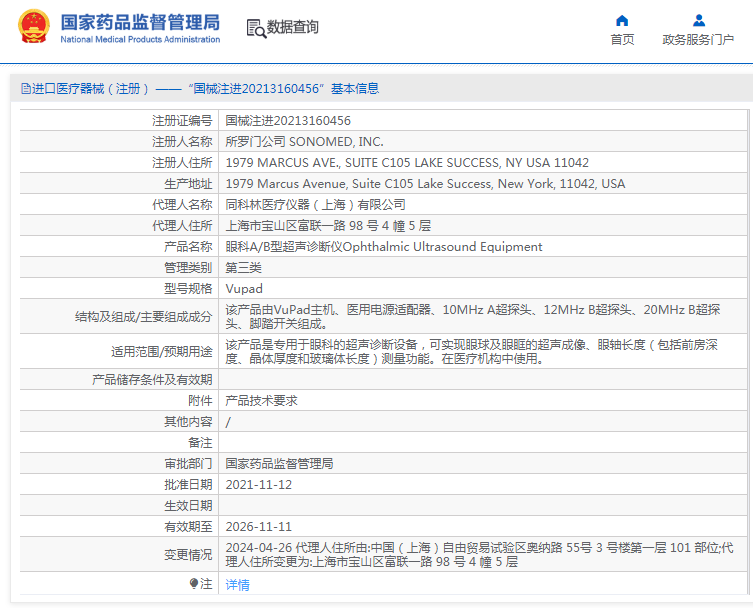Go to 首页 link
Image resolution: width=753 pixels, height=608 pixels.
coord(622,39)
